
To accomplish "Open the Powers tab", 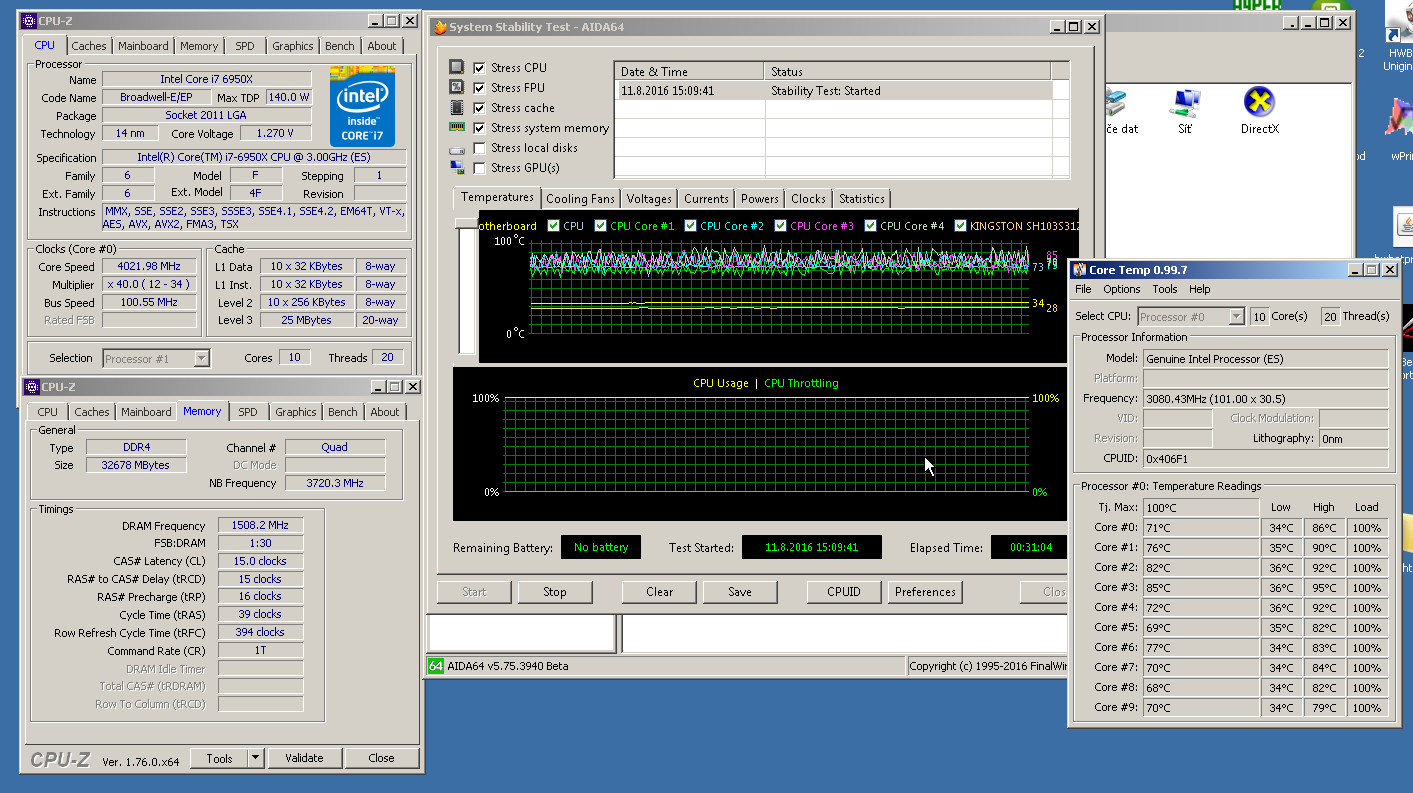I will [x=760, y=199].
